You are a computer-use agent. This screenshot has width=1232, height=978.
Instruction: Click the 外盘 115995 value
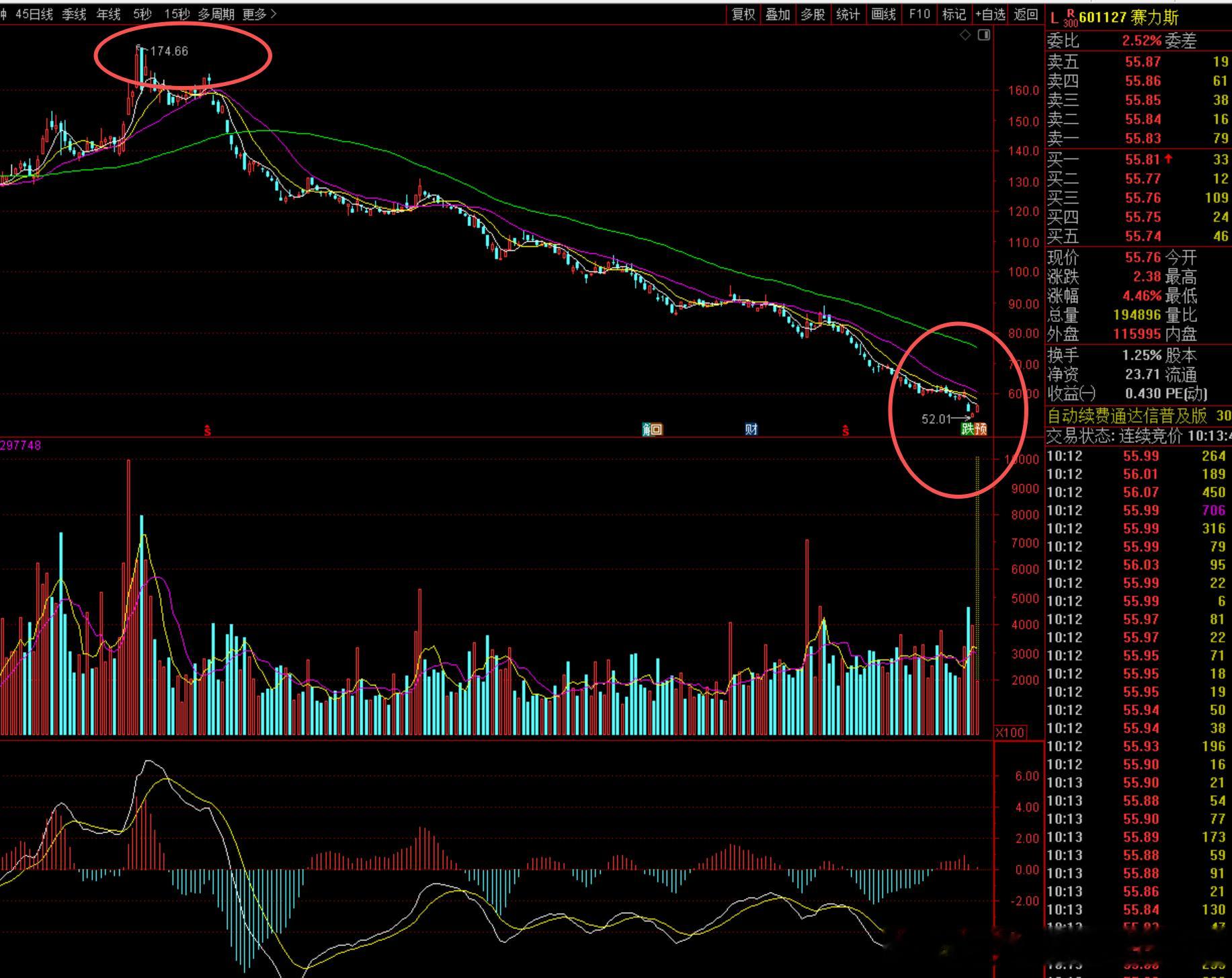point(1137,334)
